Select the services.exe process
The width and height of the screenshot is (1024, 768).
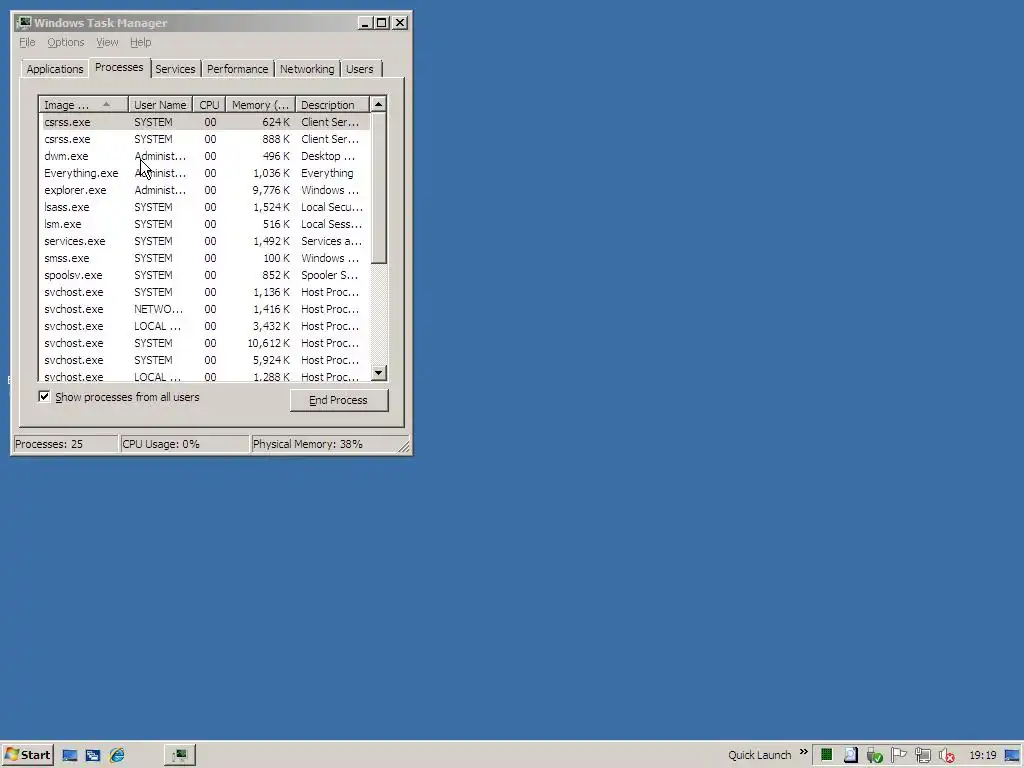204,241
